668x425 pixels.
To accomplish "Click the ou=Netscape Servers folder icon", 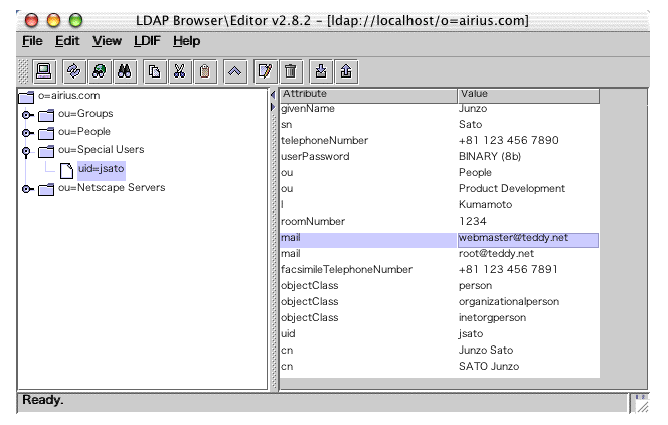I will [46, 189].
